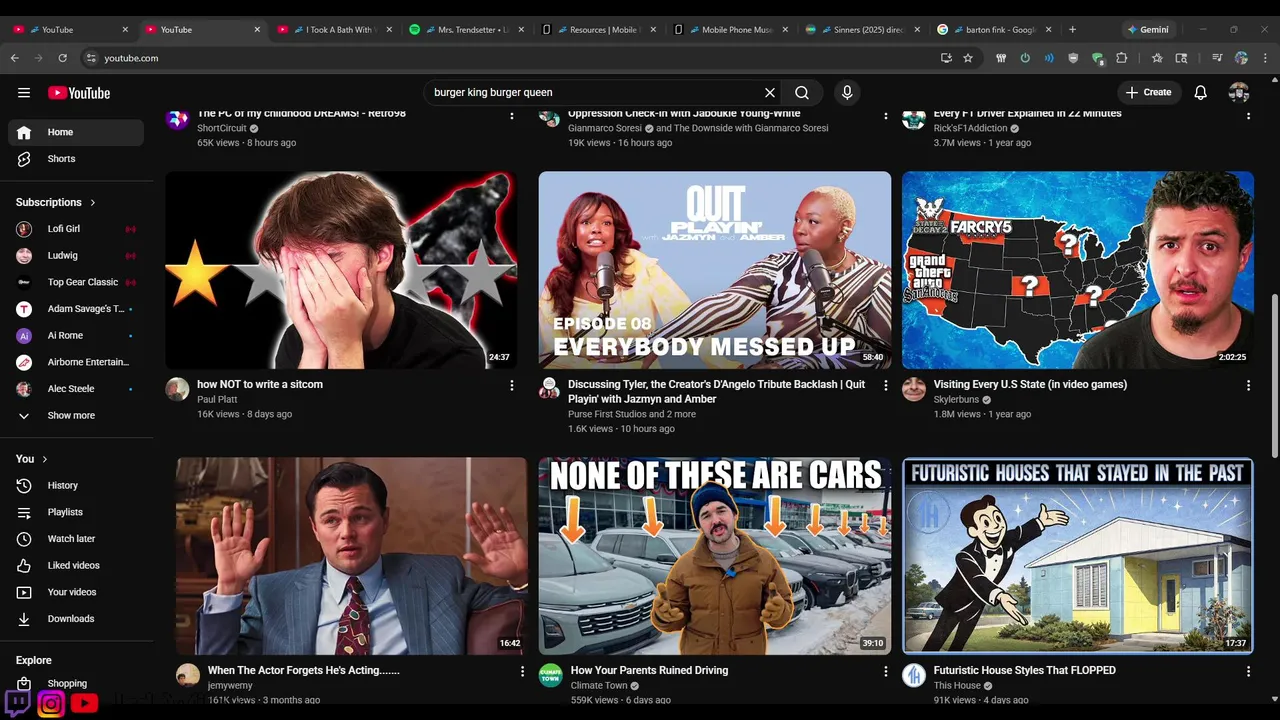Open the media controls music-note icon

[1217, 58]
